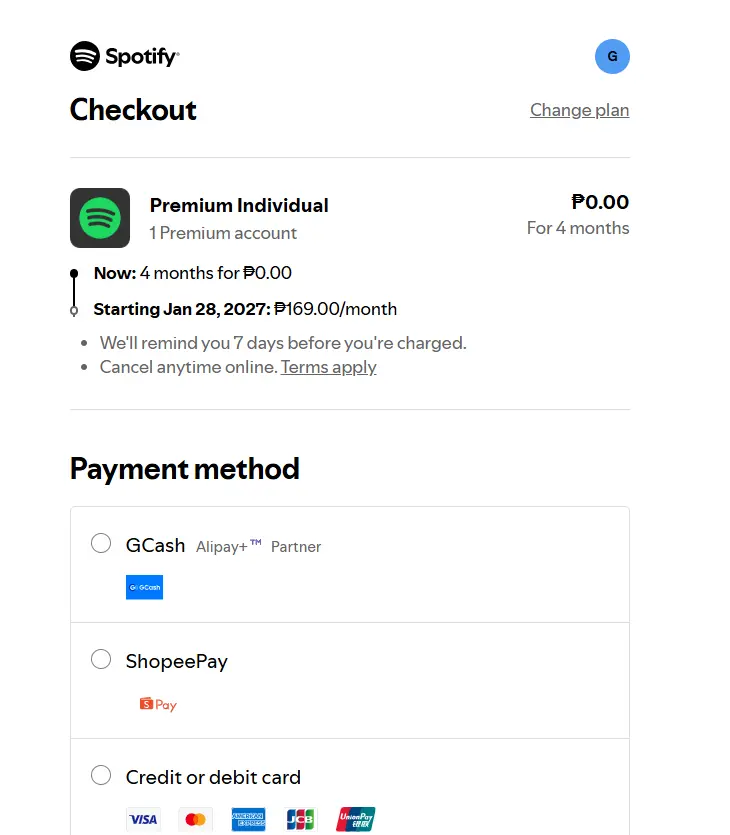Click the orange ShopeePay logo
This screenshot has height=835, width=730.
158,704
